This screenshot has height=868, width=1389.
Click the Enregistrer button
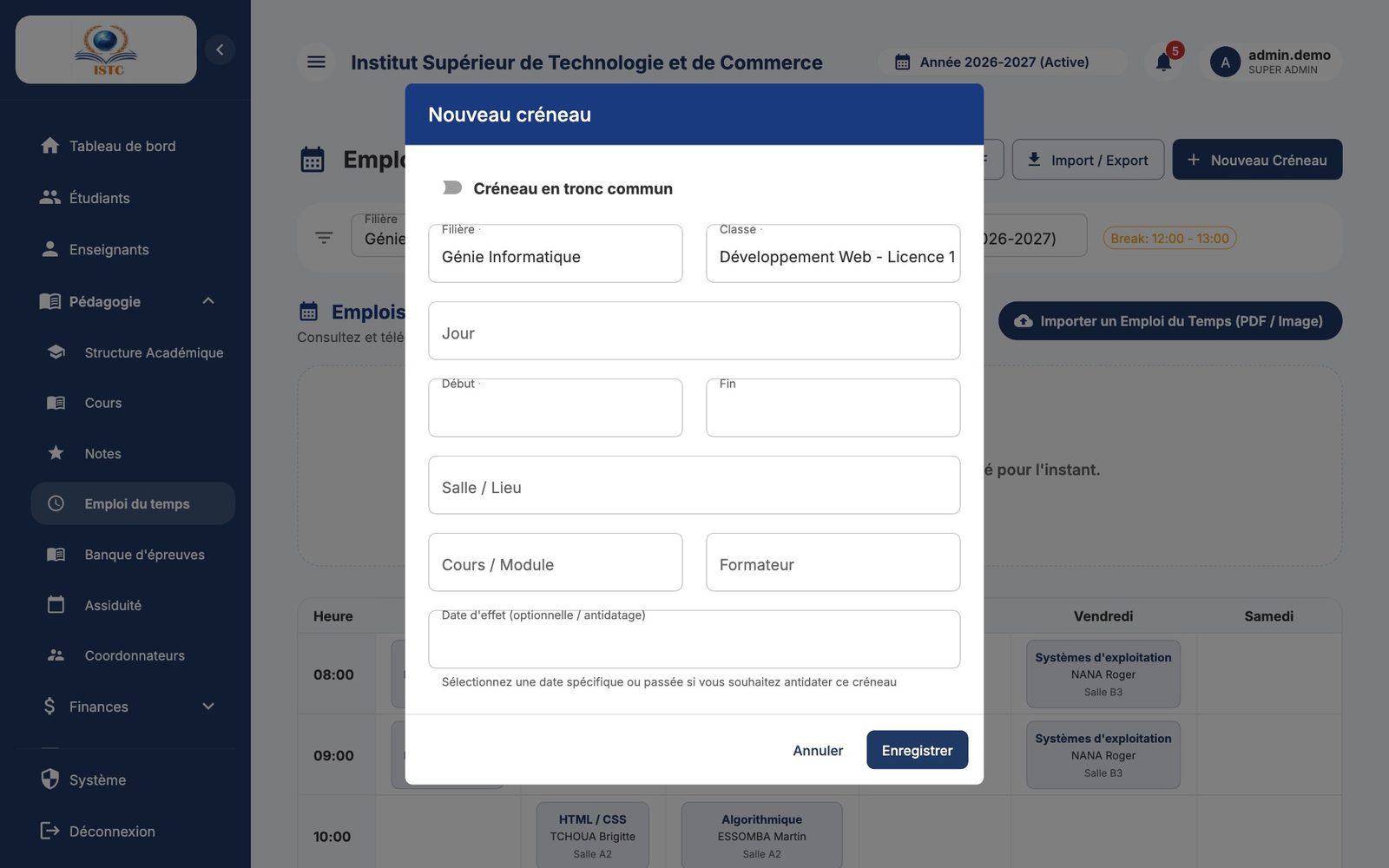tap(917, 750)
